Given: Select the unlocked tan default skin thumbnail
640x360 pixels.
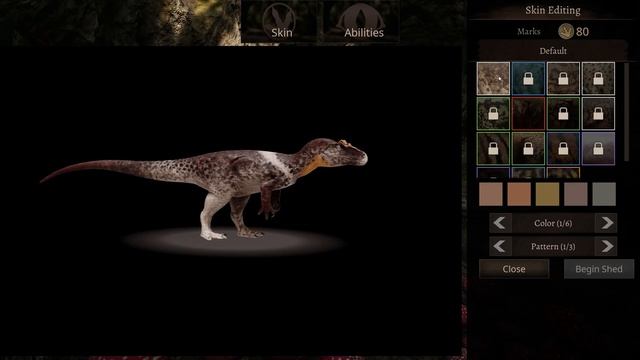Looking at the screenshot, I should [x=493, y=78].
